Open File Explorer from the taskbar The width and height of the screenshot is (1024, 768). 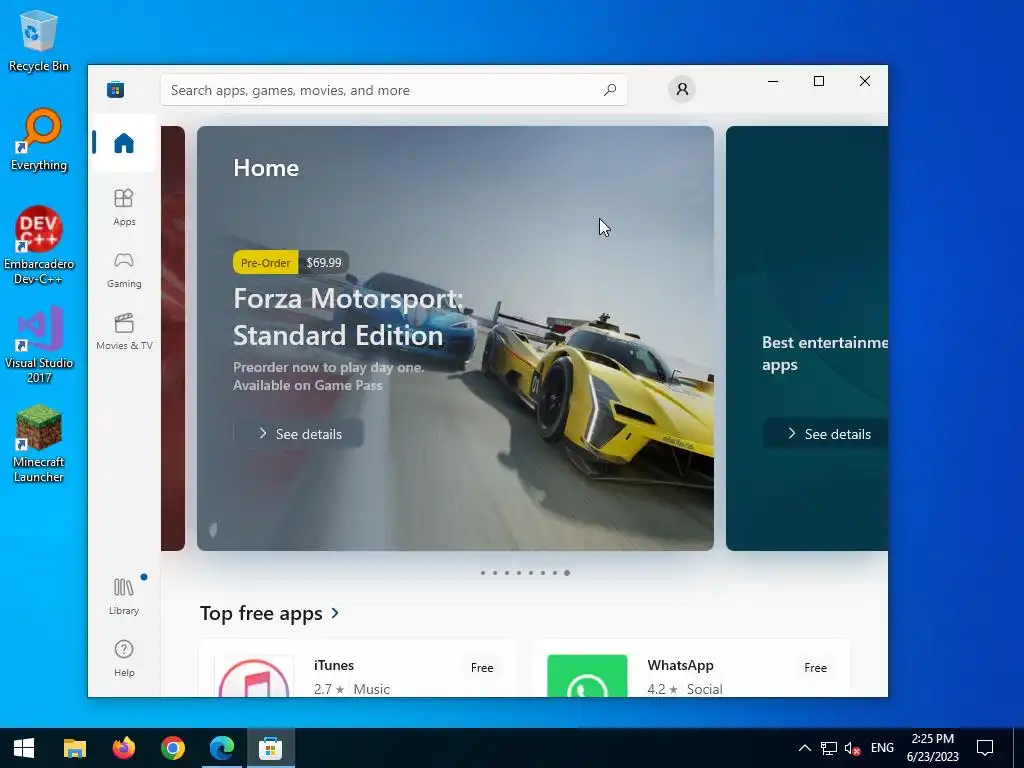coord(74,748)
